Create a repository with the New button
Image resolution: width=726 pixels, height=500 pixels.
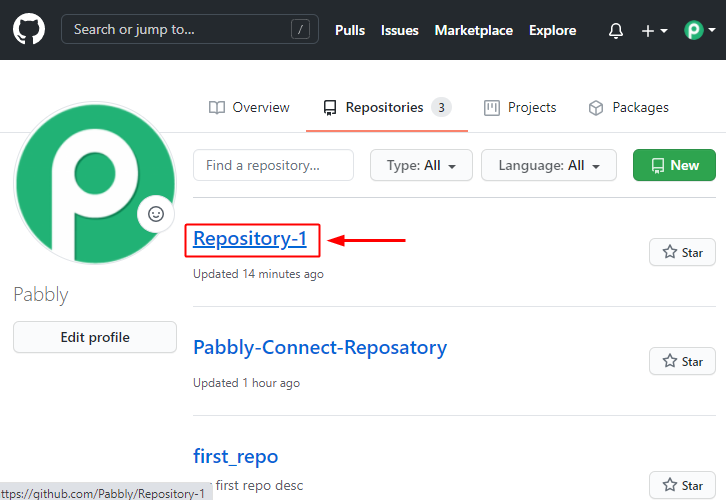point(674,165)
